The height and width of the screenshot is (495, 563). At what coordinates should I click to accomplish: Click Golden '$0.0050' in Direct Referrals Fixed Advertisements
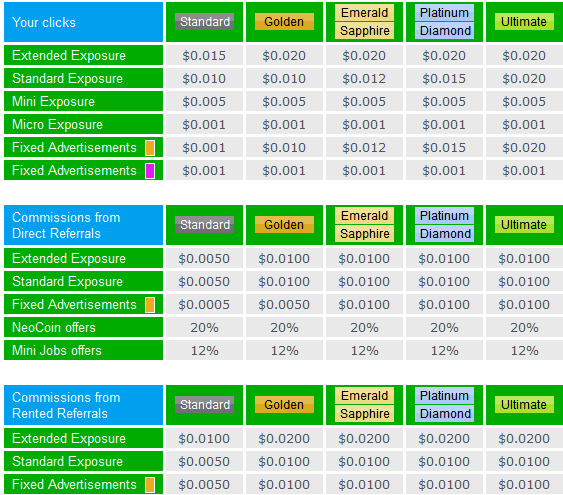[284, 305]
